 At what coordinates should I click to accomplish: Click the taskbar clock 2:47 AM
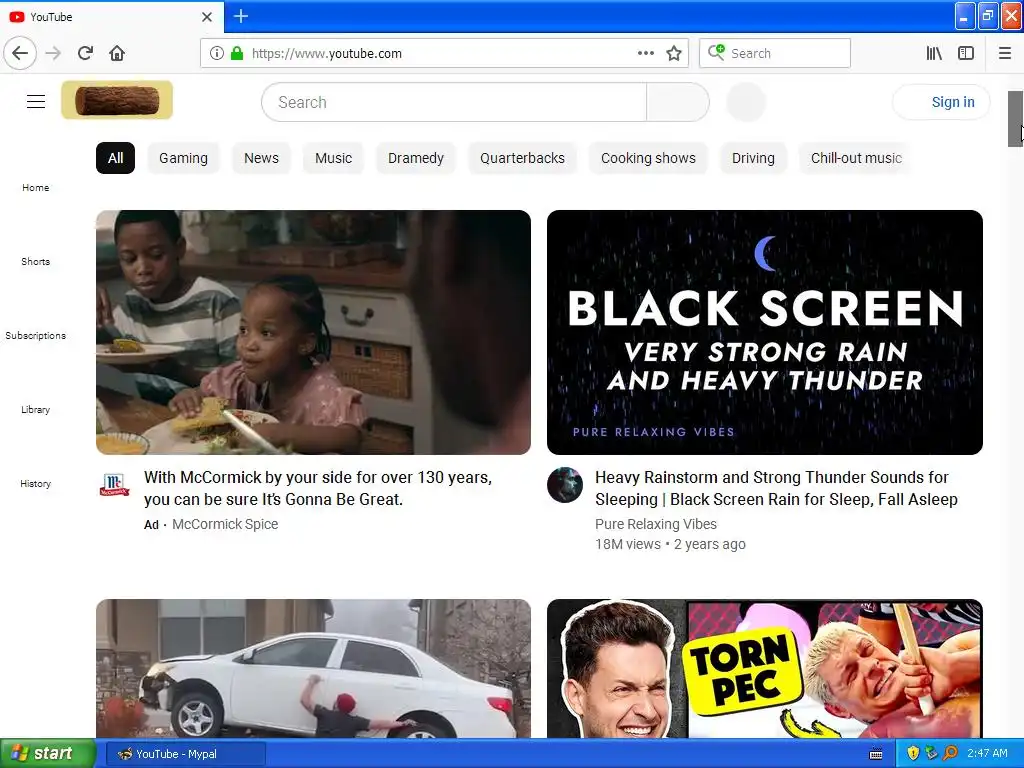coord(987,754)
